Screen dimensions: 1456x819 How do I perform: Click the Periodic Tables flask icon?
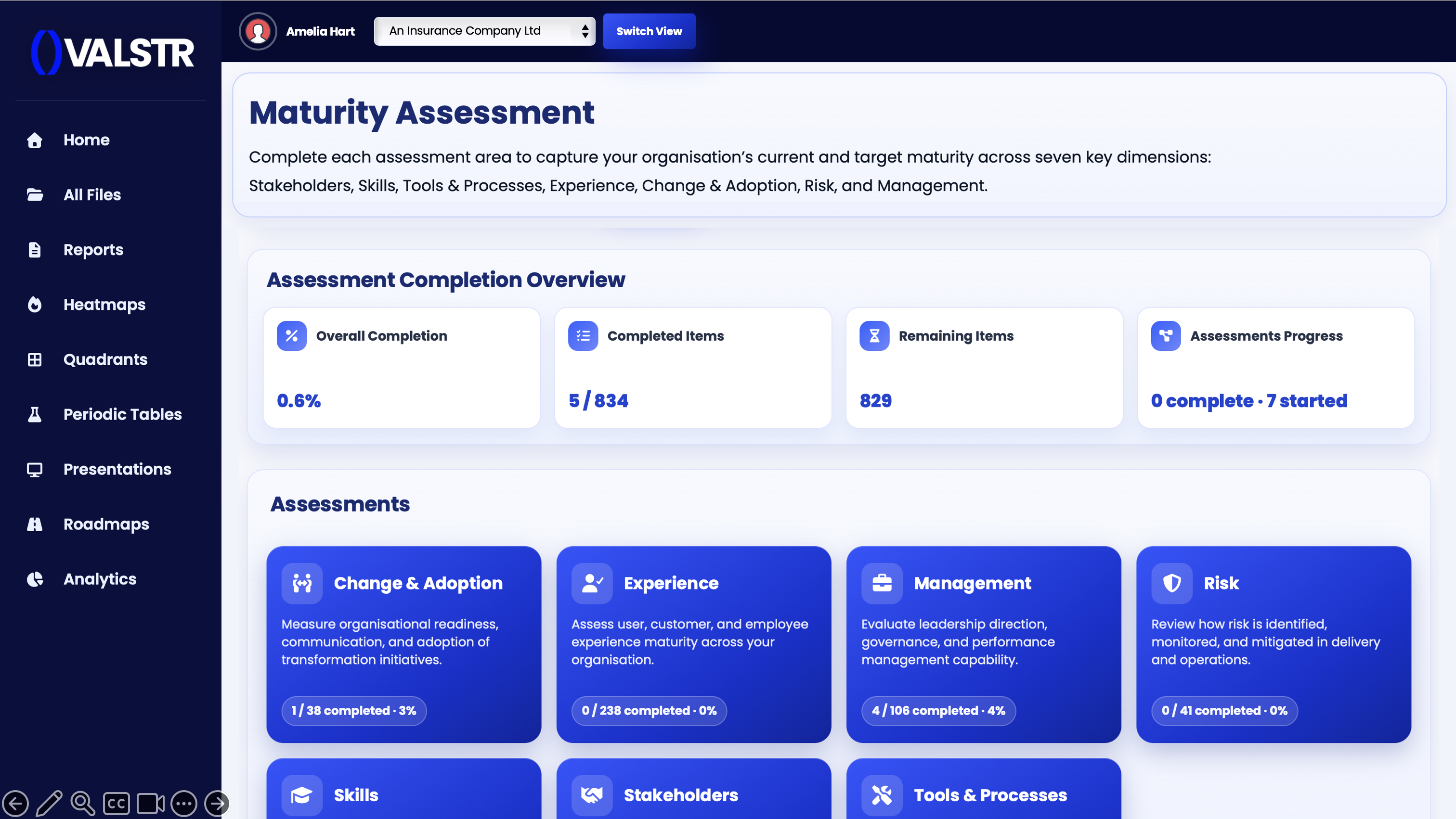pos(35,414)
